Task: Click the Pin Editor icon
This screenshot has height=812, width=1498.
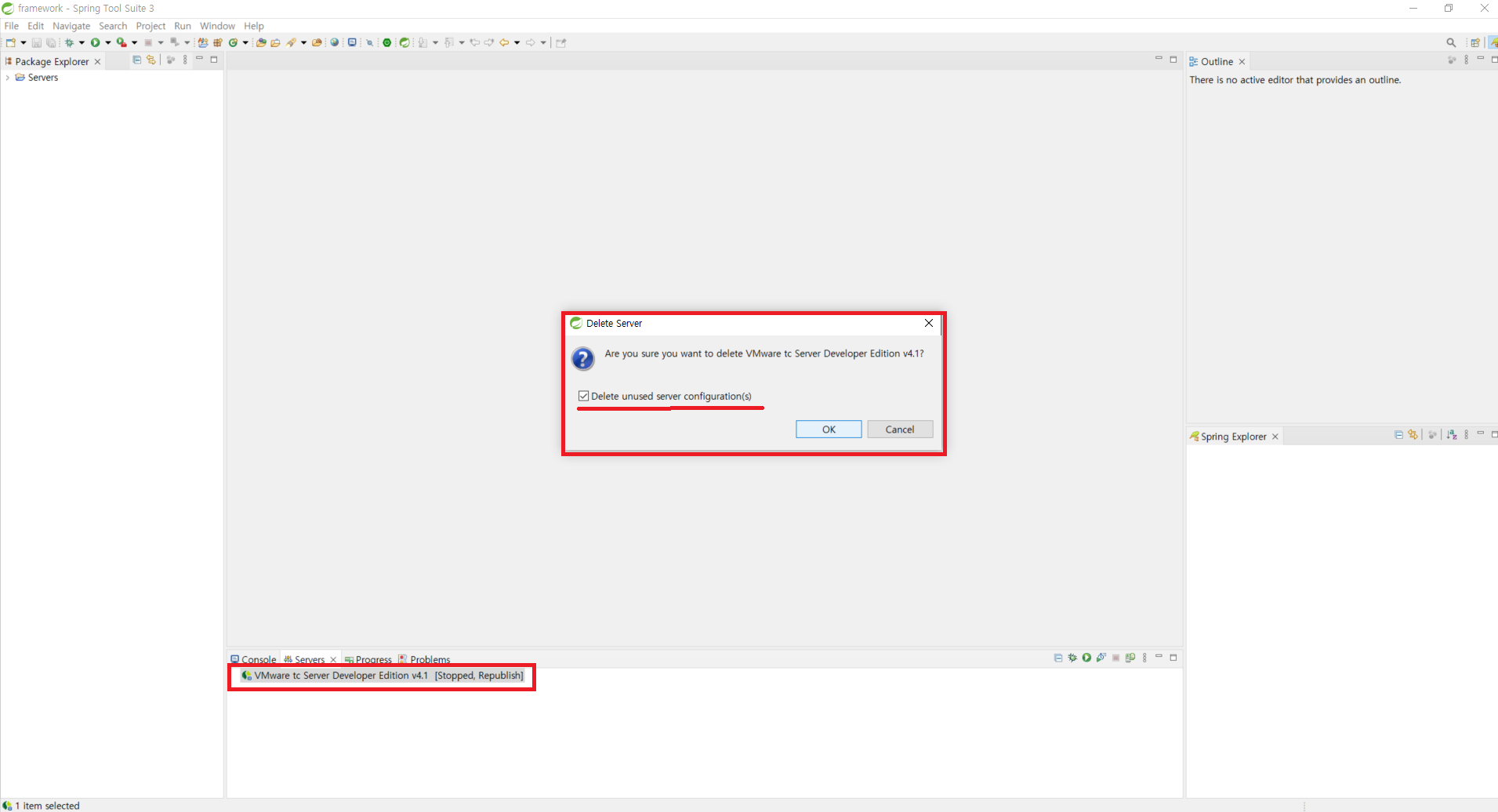Action: point(560,42)
